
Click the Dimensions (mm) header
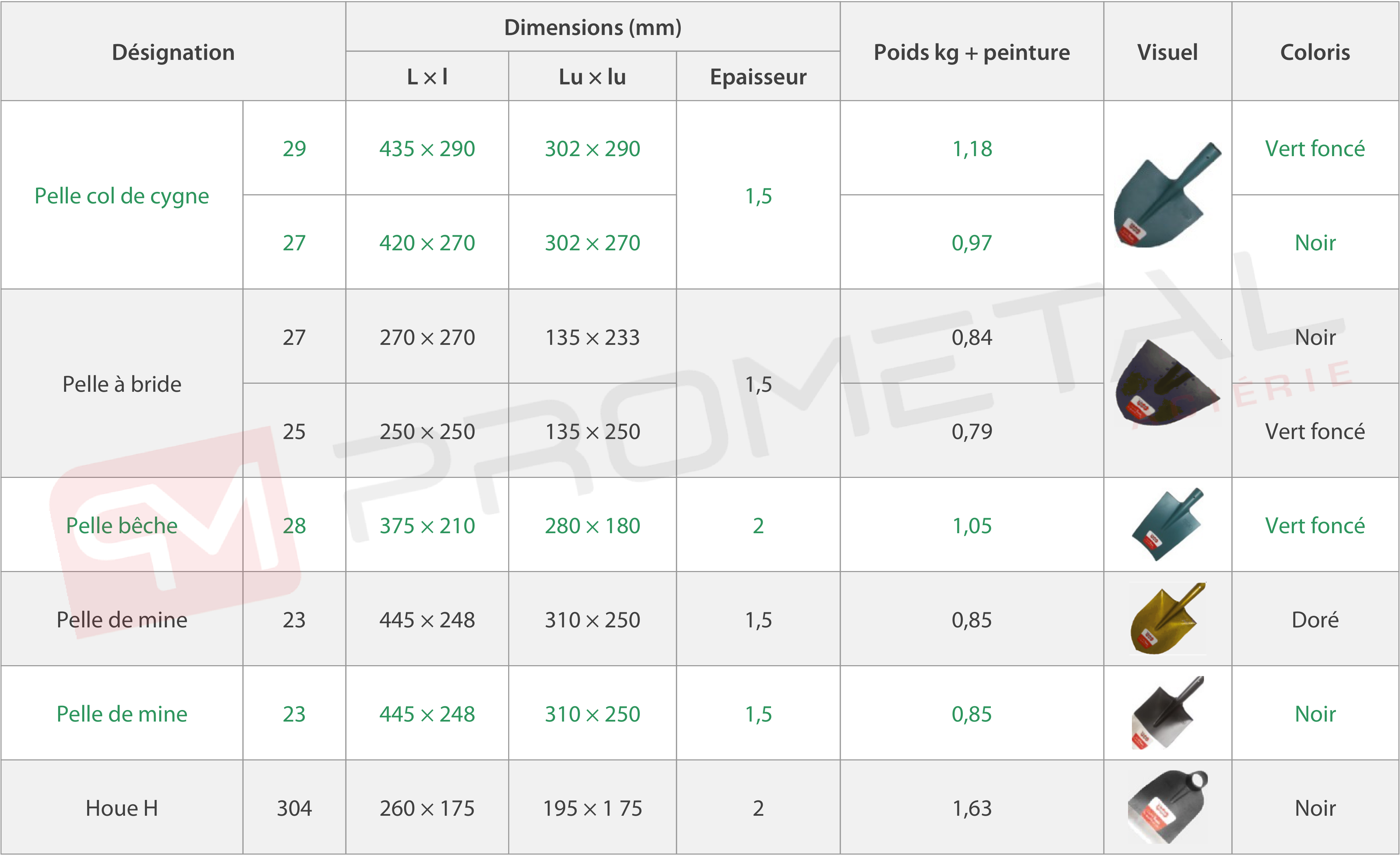pos(593,27)
